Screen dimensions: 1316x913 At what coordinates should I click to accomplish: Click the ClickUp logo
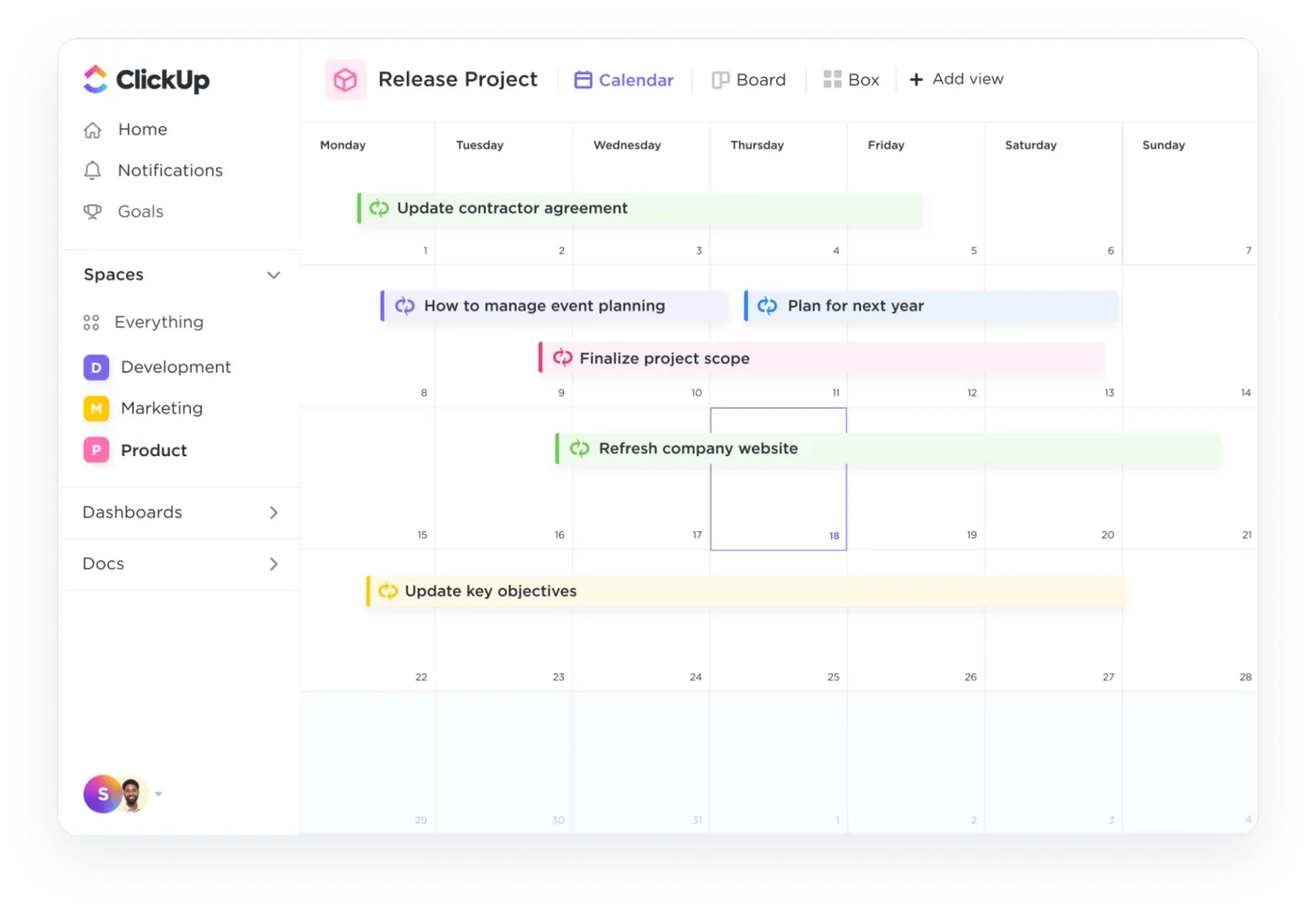[147, 80]
